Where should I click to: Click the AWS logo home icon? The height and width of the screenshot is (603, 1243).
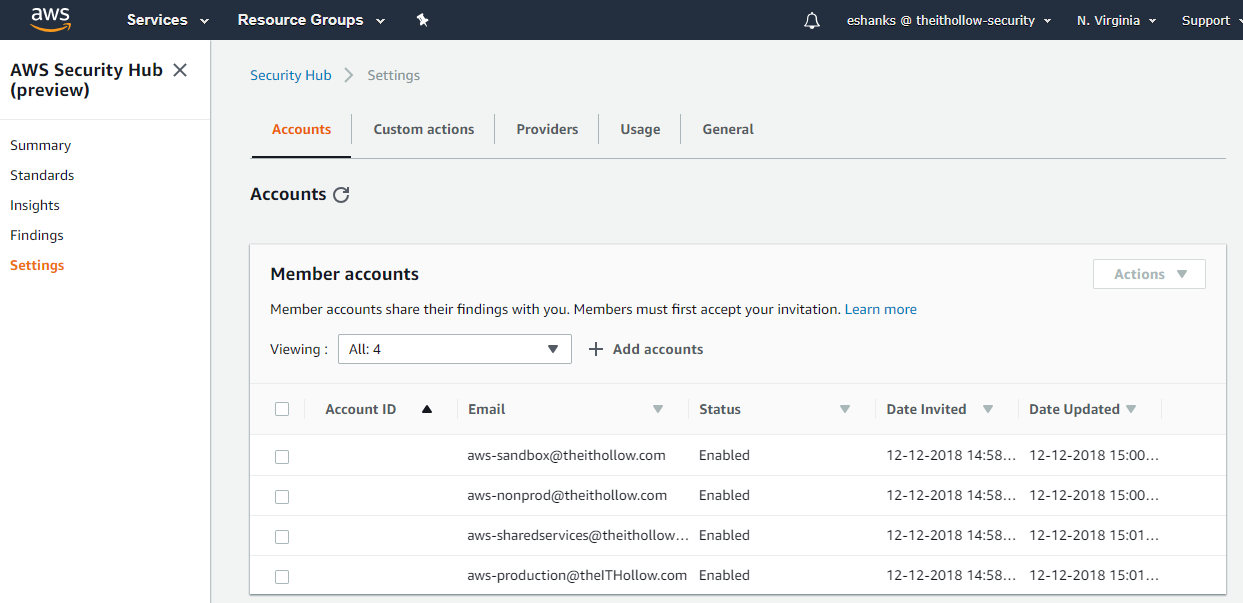50,19
